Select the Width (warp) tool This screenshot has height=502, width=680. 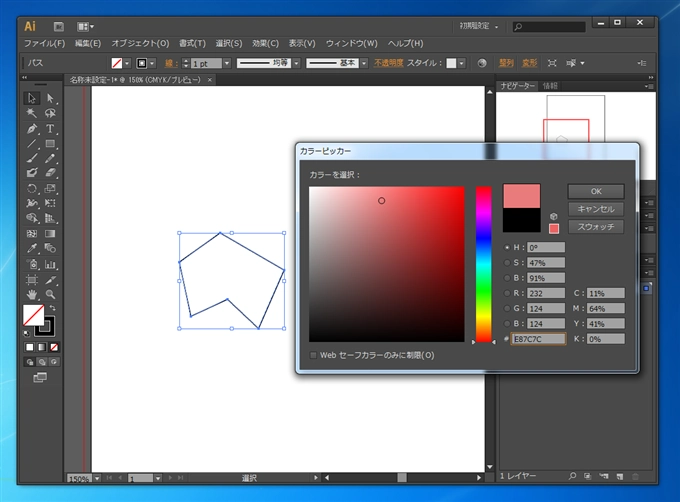[x=32, y=203]
